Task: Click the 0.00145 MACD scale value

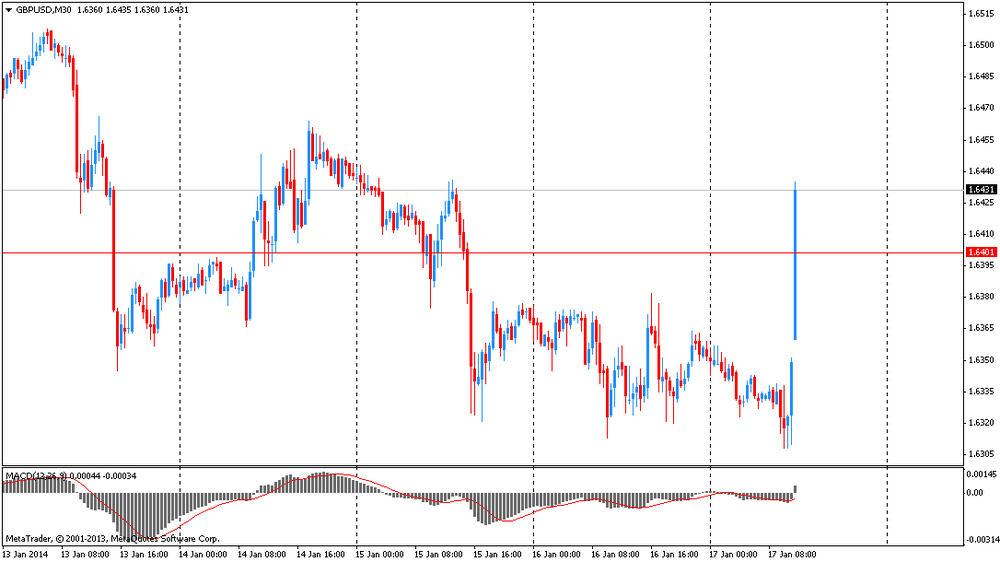Action: pos(981,474)
